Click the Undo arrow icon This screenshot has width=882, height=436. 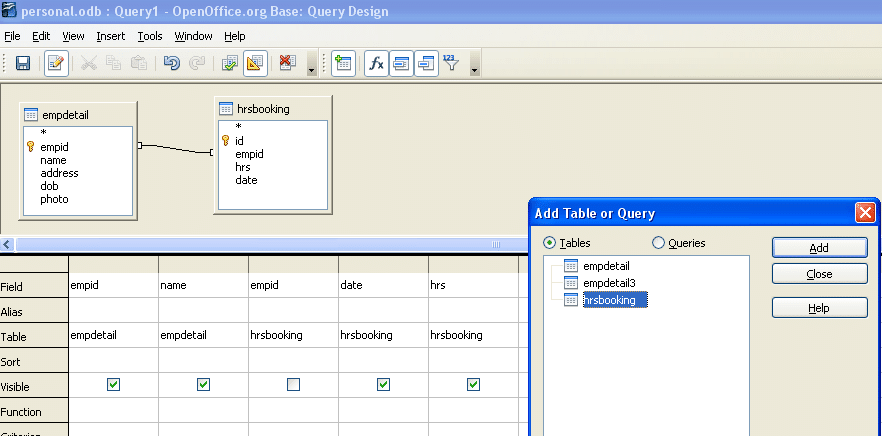point(171,63)
